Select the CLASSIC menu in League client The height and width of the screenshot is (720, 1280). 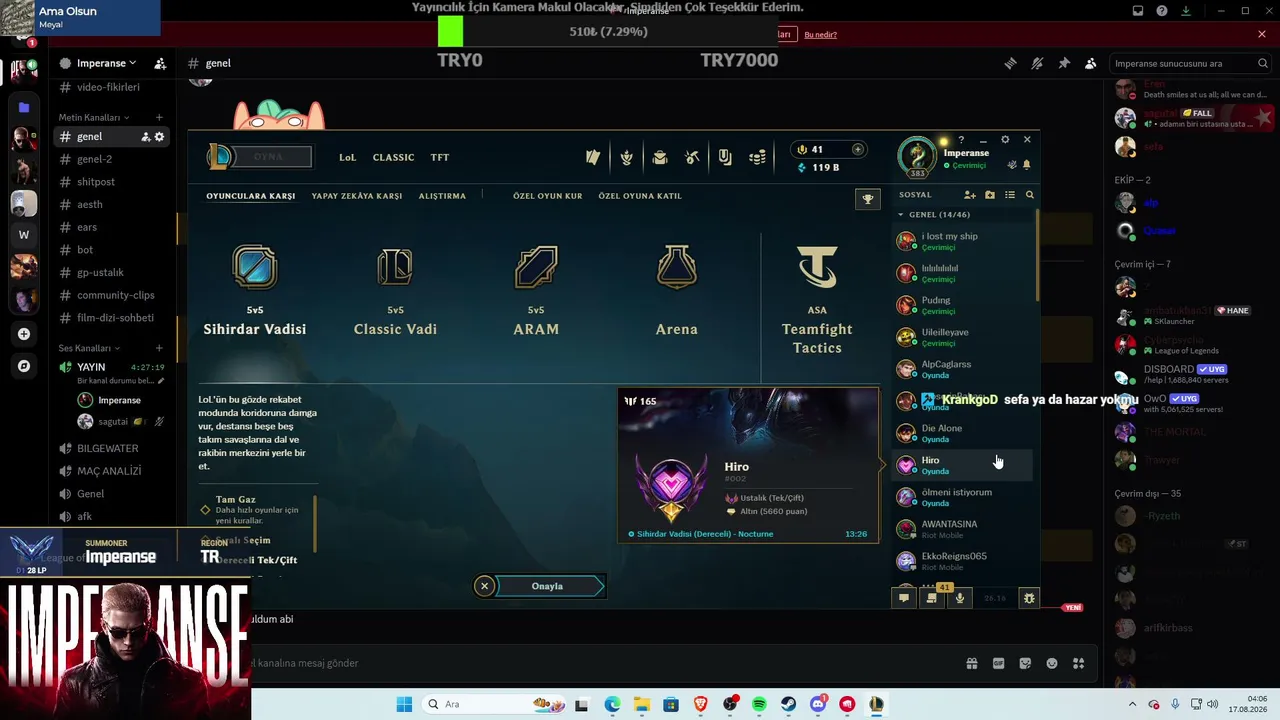point(393,157)
